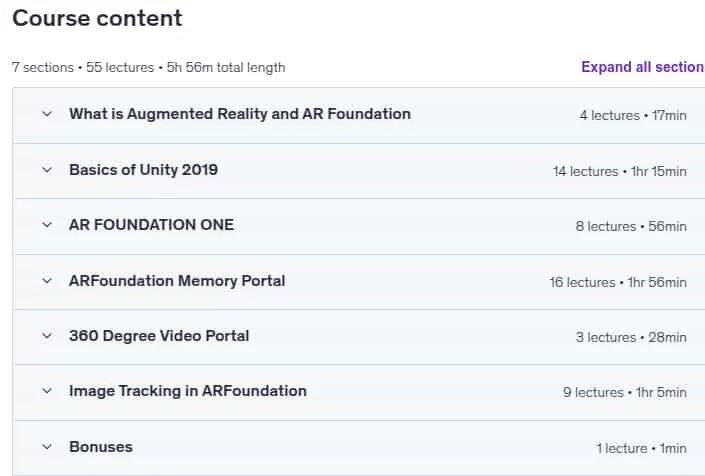This screenshot has width=705, height=476.
Task: Expand the 'AR FOUNDATION ONE' section heading
Action: click(152, 225)
